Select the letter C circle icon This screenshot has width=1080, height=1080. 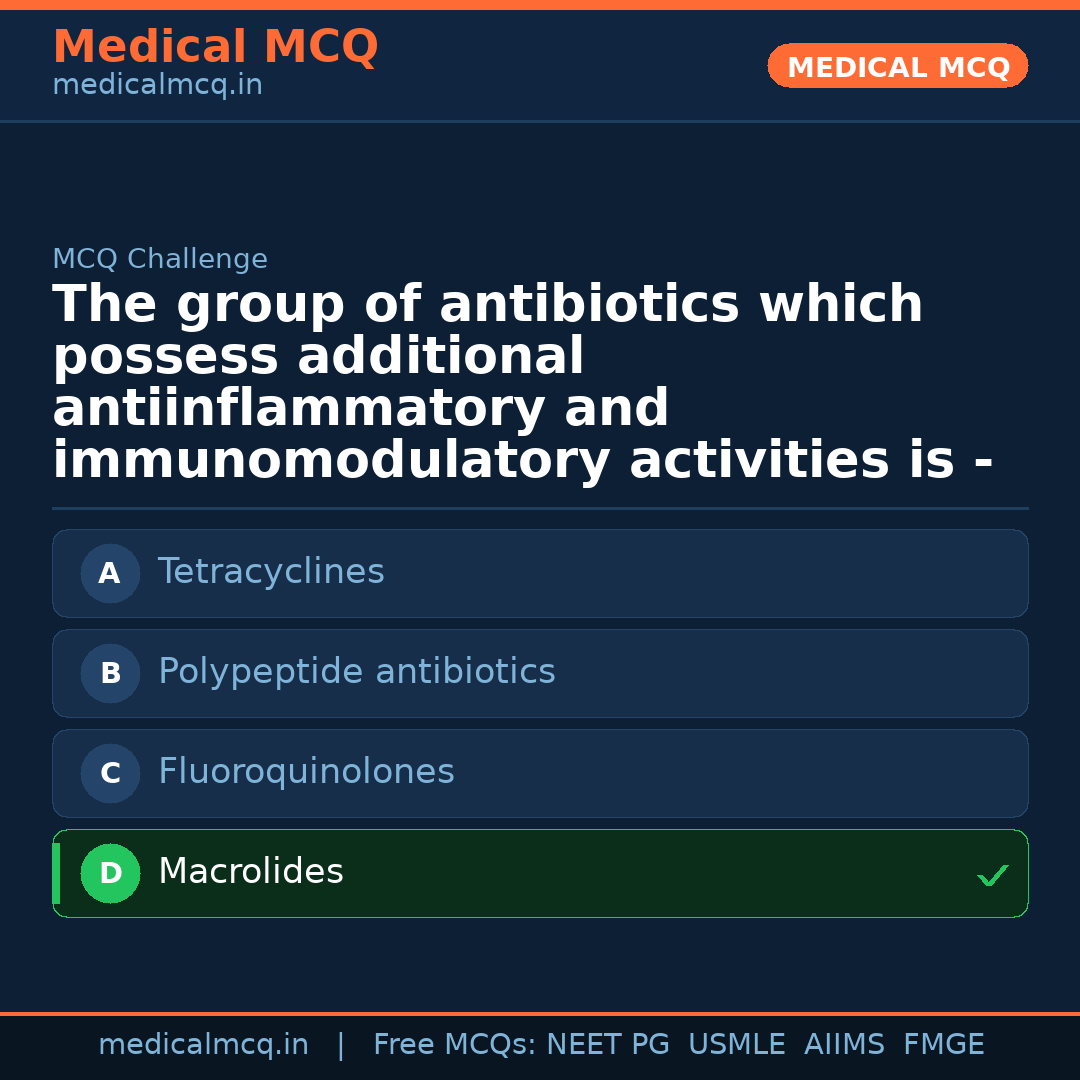(110, 773)
